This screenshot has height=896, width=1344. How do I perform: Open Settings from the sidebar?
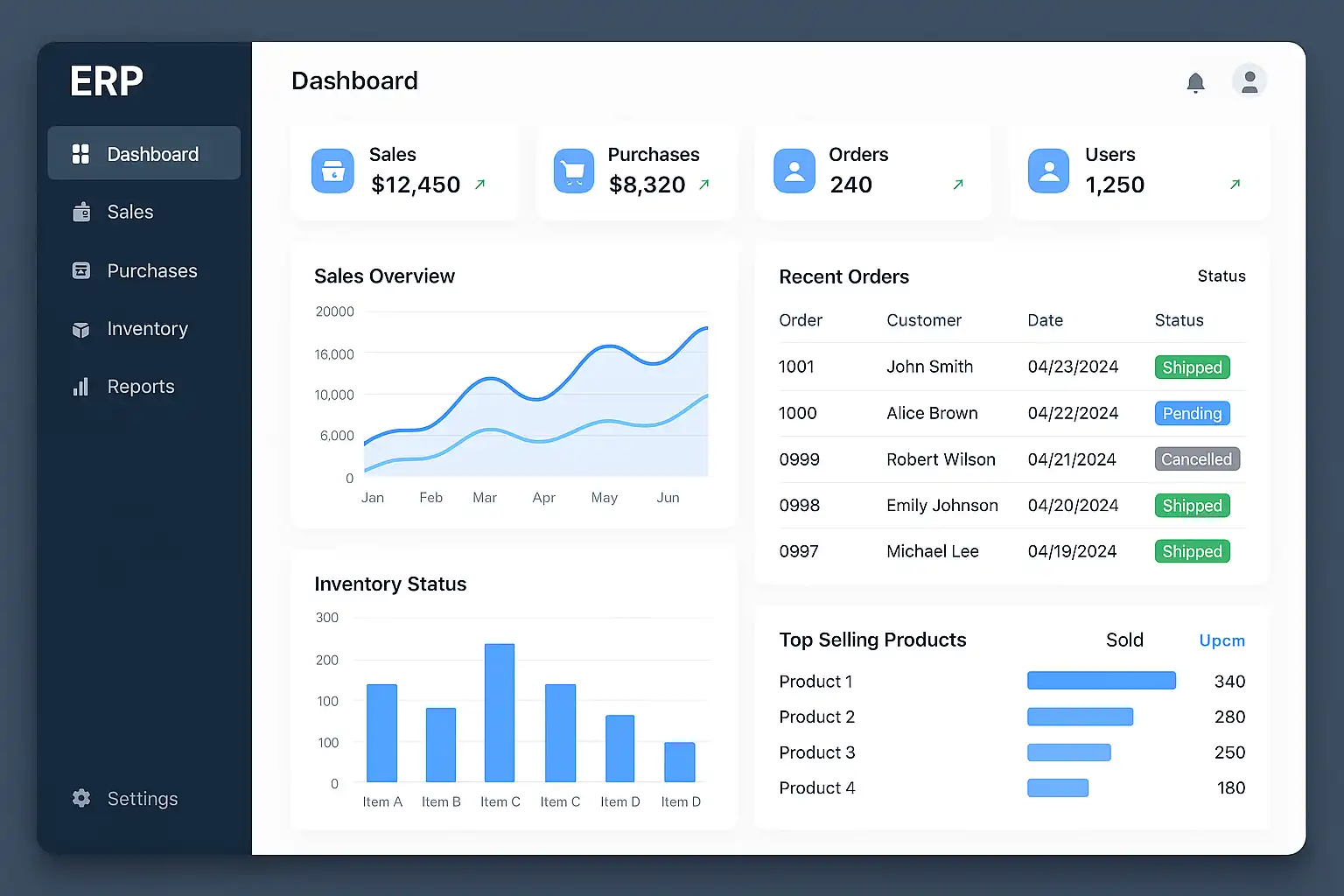point(143,798)
